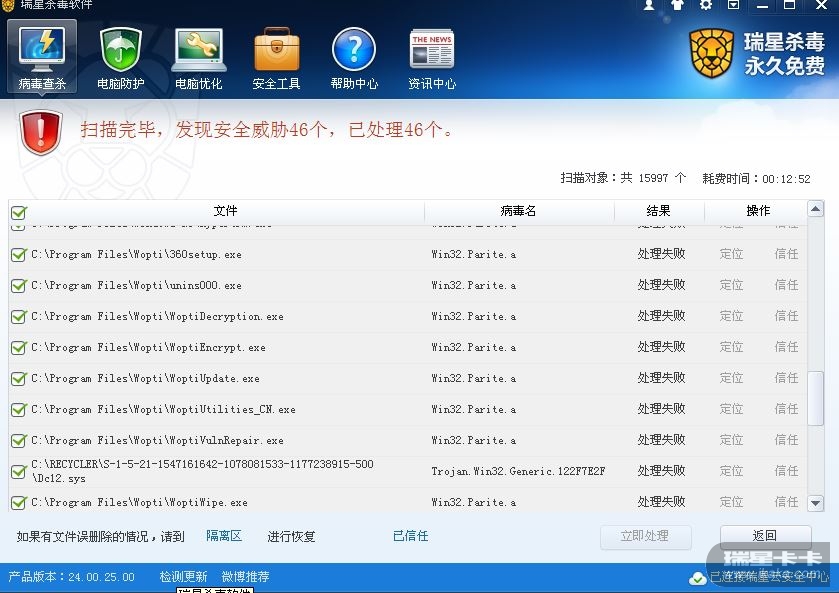Open the 隔离区 quarantine link
This screenshot has height=593, width=839.
pos(224,536)
